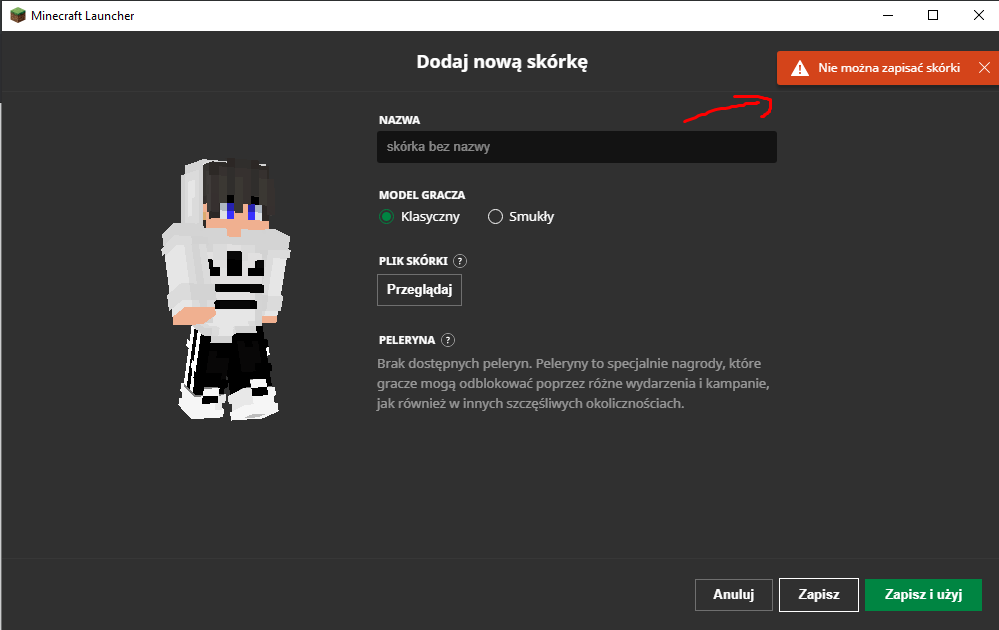Open file browser with Przeglądaj button

[419, 290]
